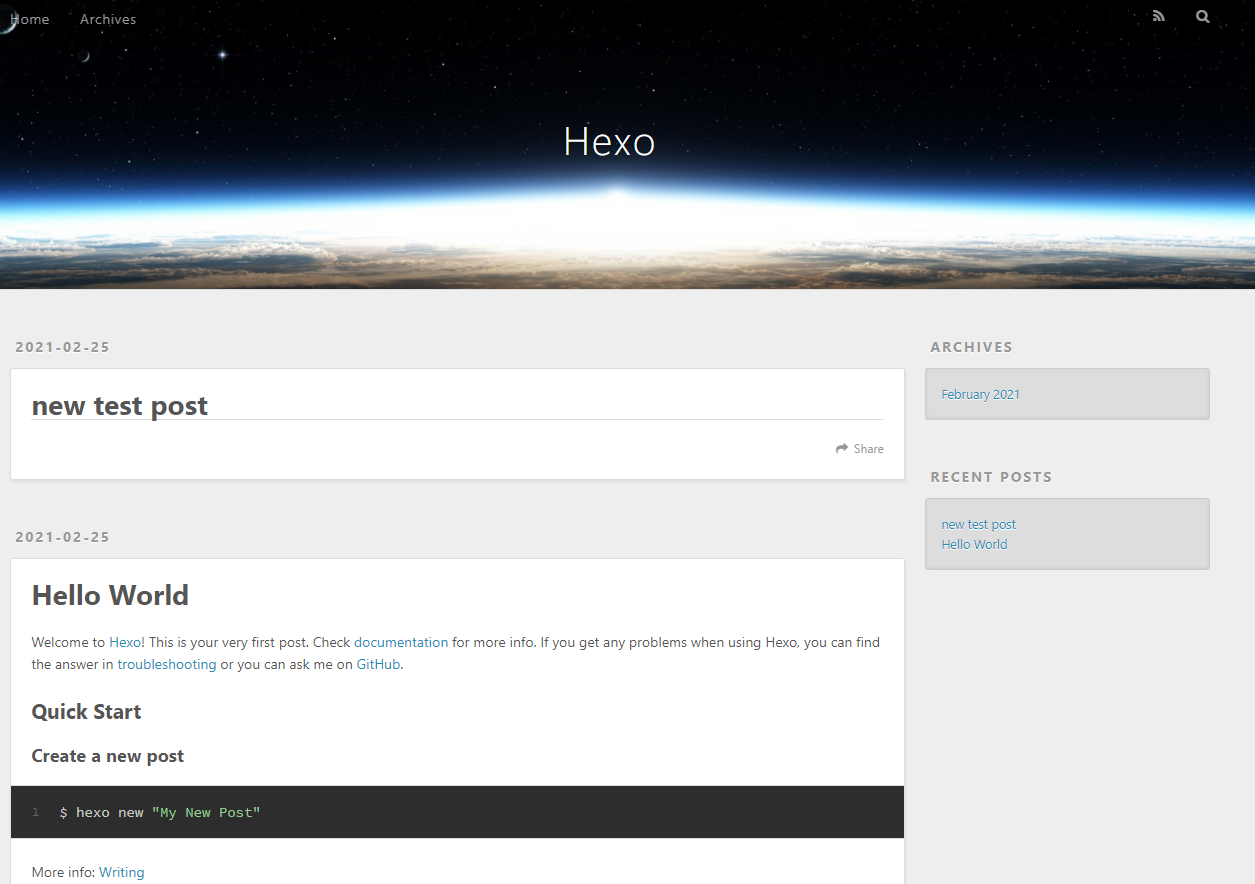Viewport: 1255px width, 884px height.
Task: Open the Archives menu item
Action: (x=108, y=19)
